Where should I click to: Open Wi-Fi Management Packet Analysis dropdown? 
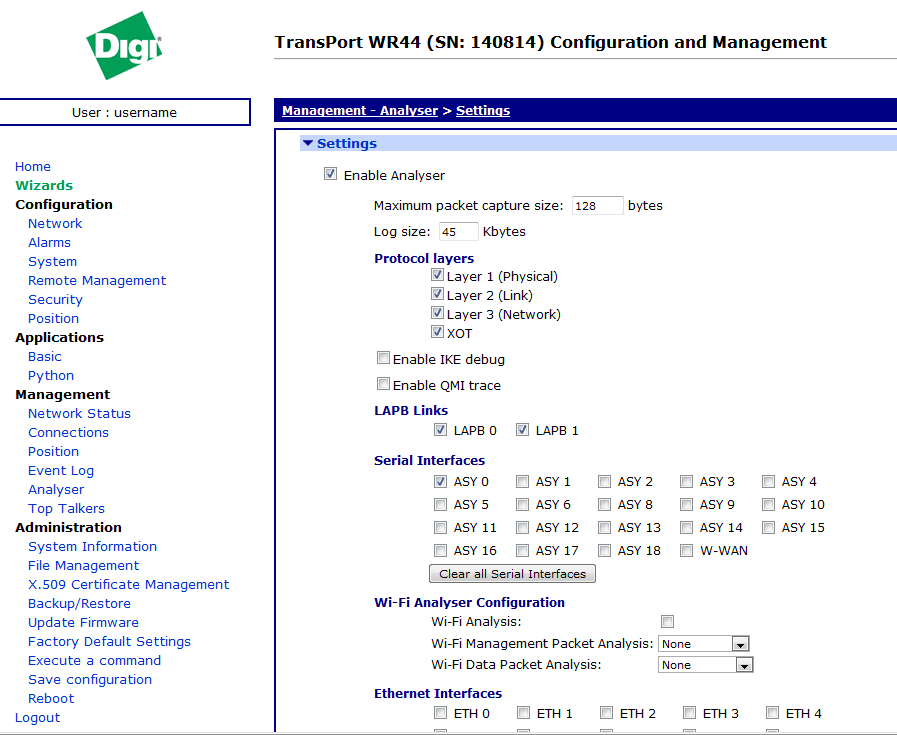pyautogui.click(x=704, y=644)
